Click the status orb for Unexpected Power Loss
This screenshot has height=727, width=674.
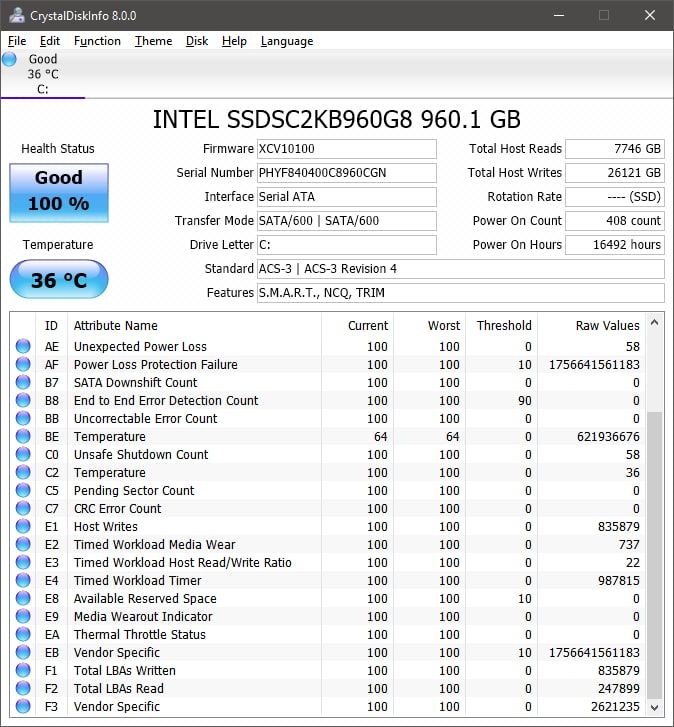click(x=23, y=346)
